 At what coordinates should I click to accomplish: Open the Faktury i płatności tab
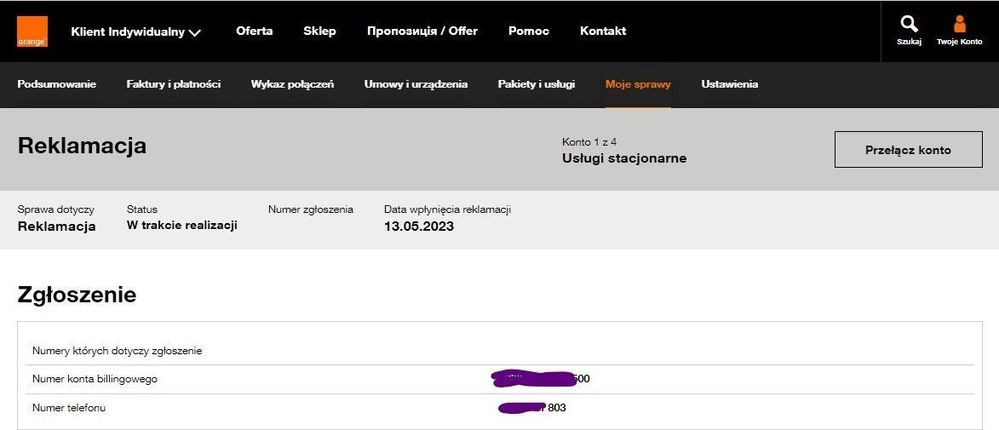point(173,84)
